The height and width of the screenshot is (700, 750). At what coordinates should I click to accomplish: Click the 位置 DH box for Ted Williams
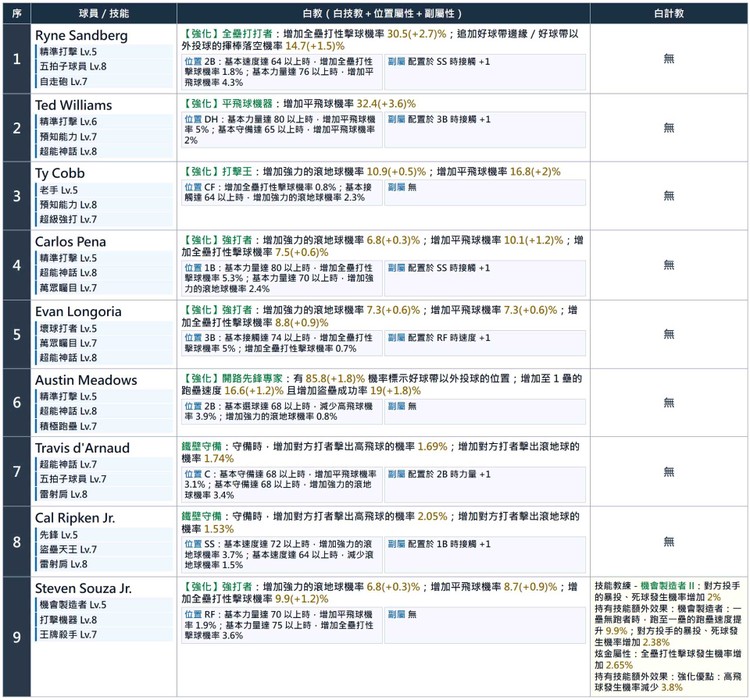(x=282, y=130)
